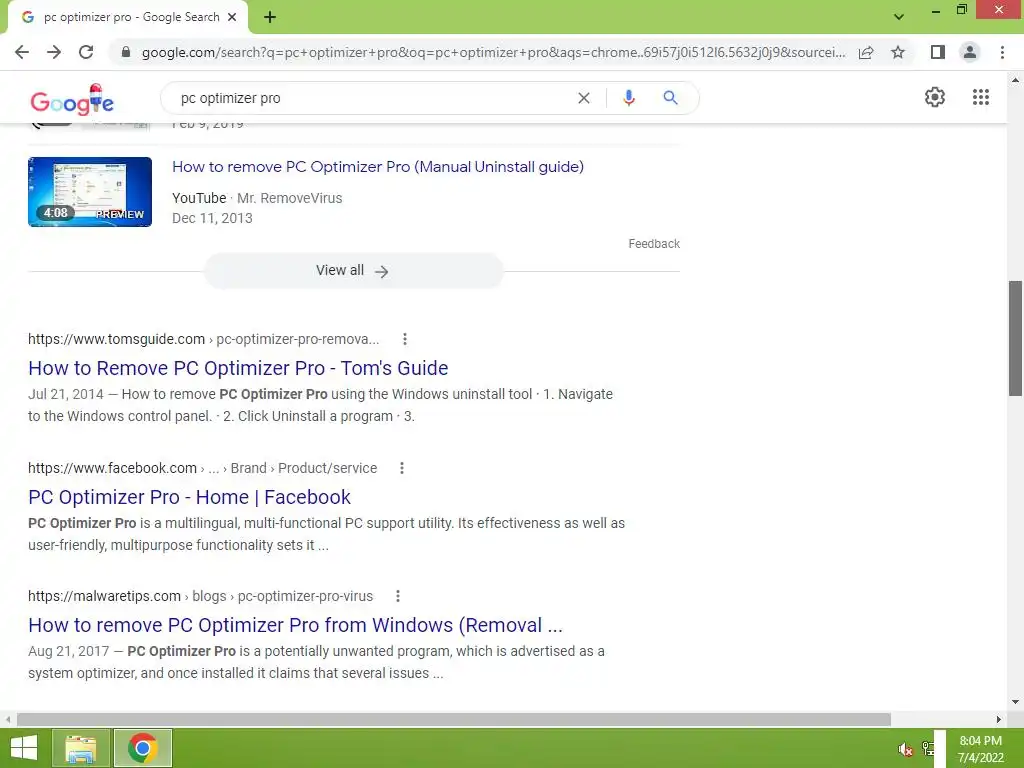Go back to the previous page
Viewport: 1024px width, 768px height.
coord(22,52)
